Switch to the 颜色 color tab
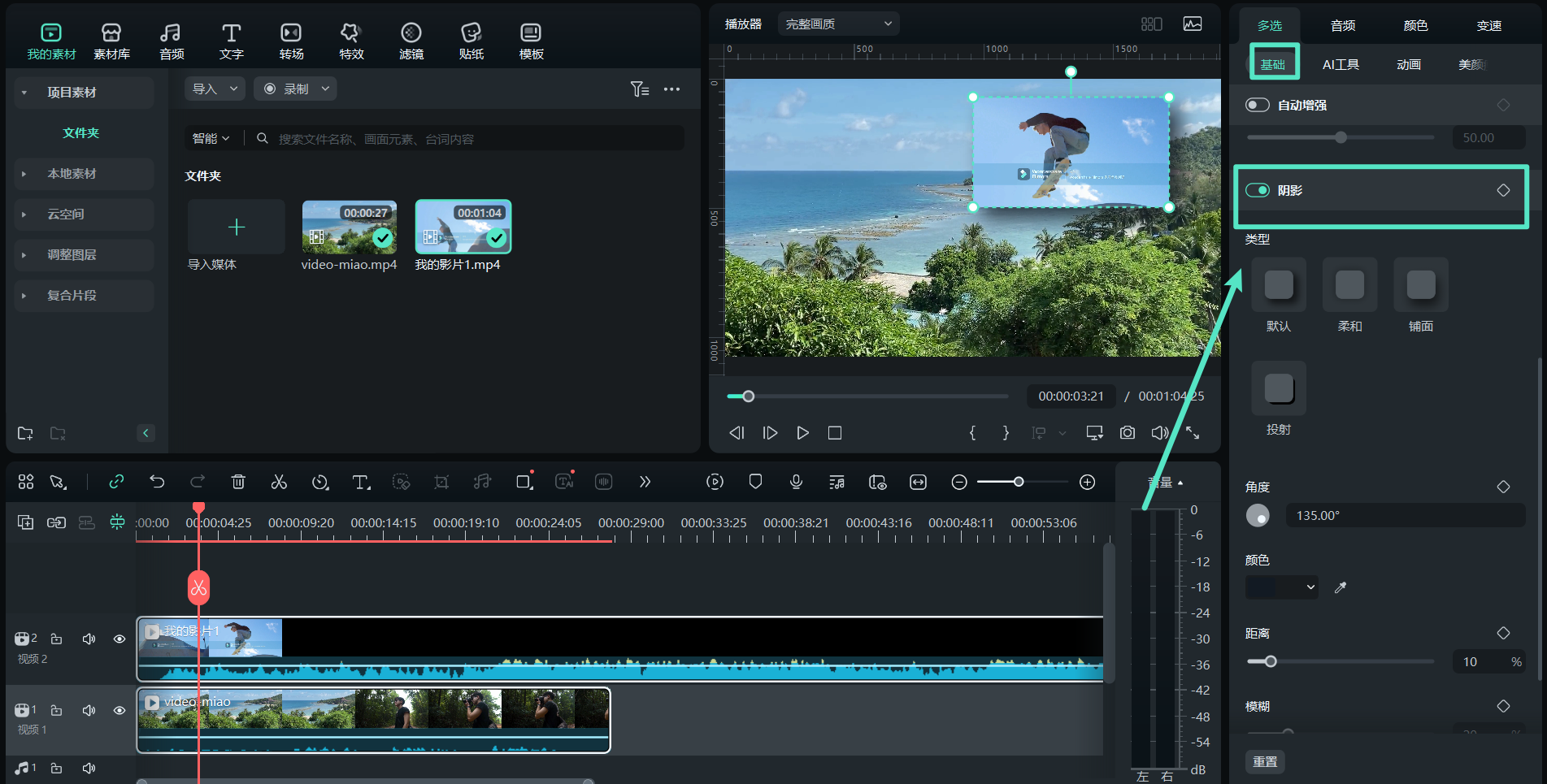 point(1415,26)
